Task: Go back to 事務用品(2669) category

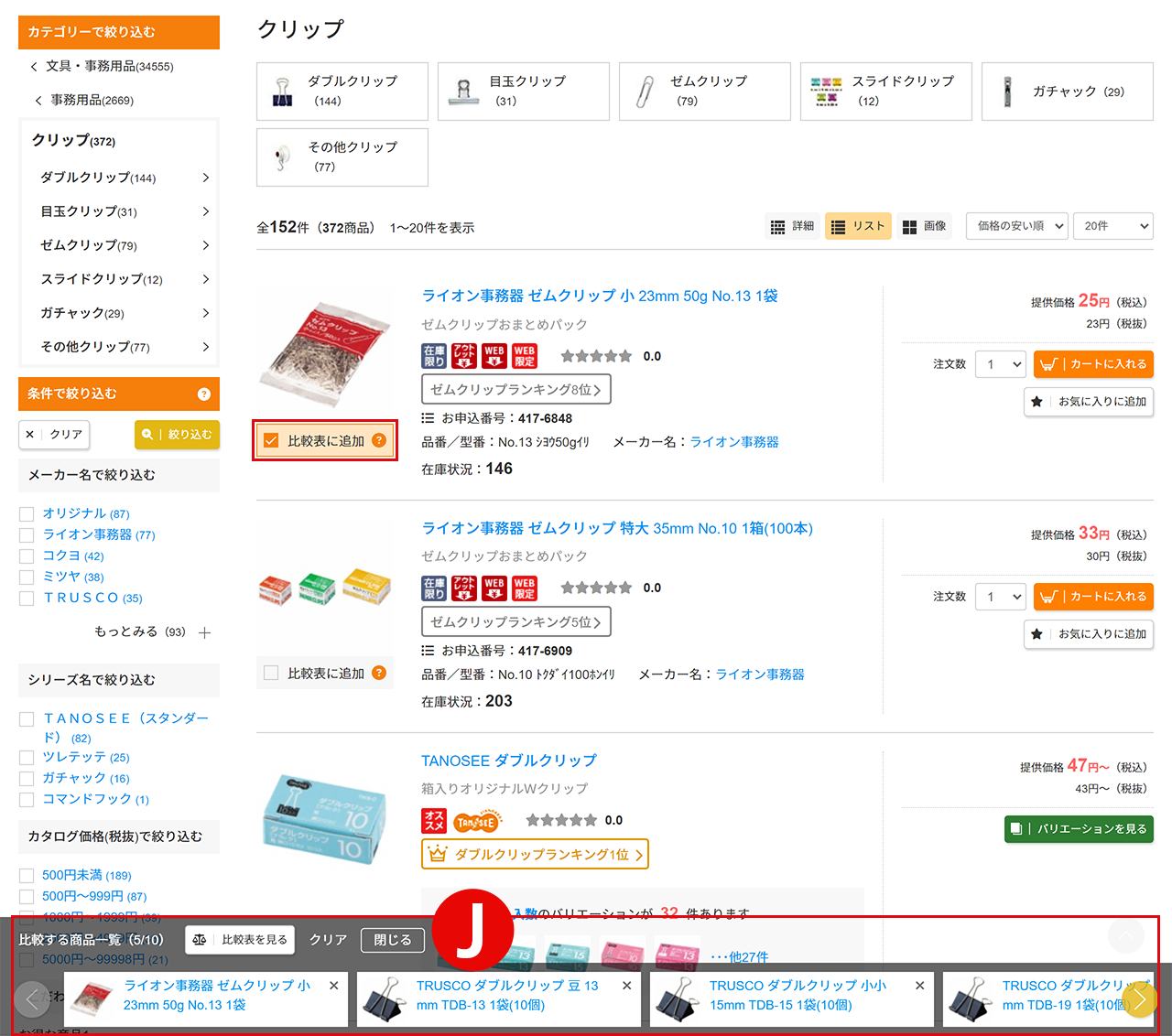Action: click(x=92, y=100)
